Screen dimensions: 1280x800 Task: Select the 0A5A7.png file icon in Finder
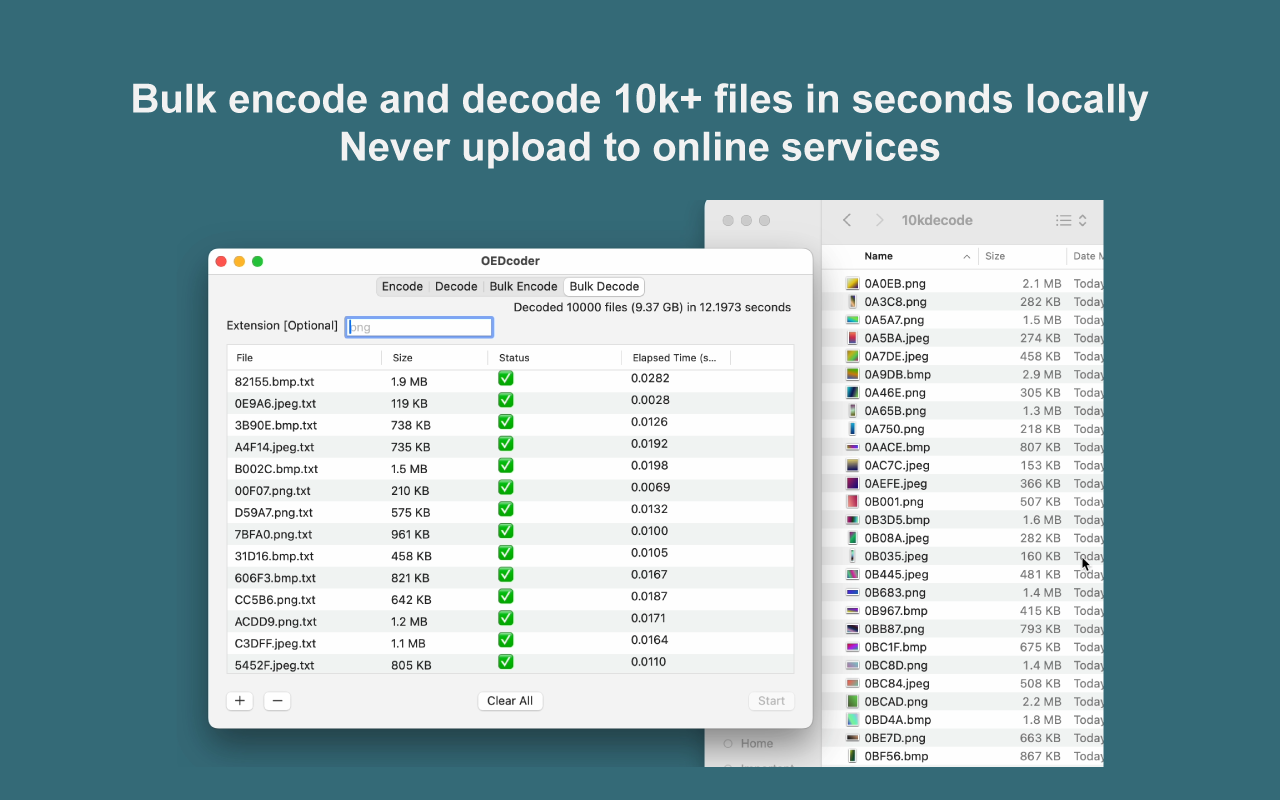[x=853, y=320]
